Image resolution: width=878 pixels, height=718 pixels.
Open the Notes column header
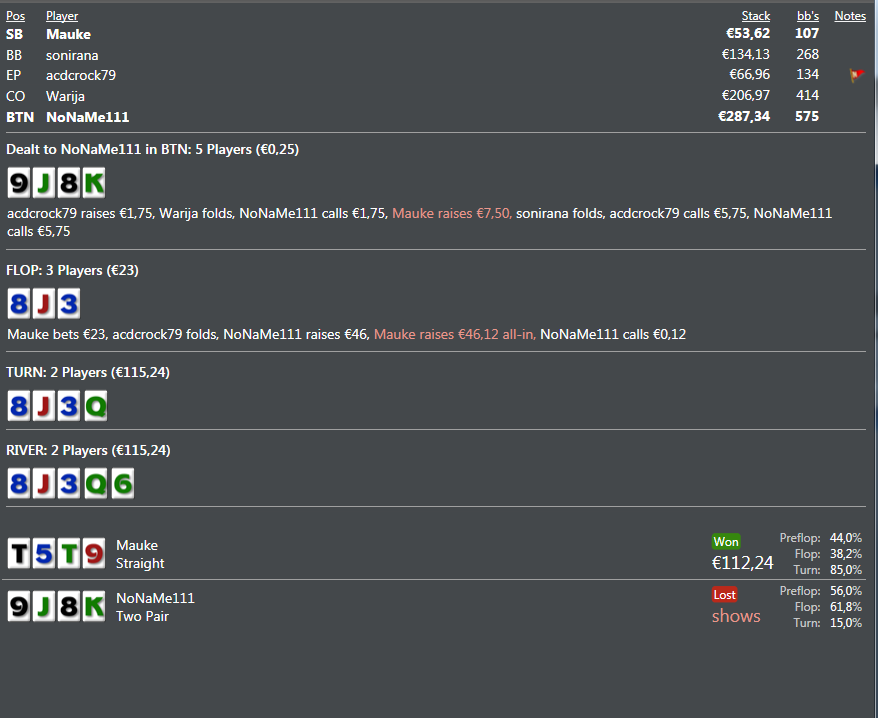point(850,16)
